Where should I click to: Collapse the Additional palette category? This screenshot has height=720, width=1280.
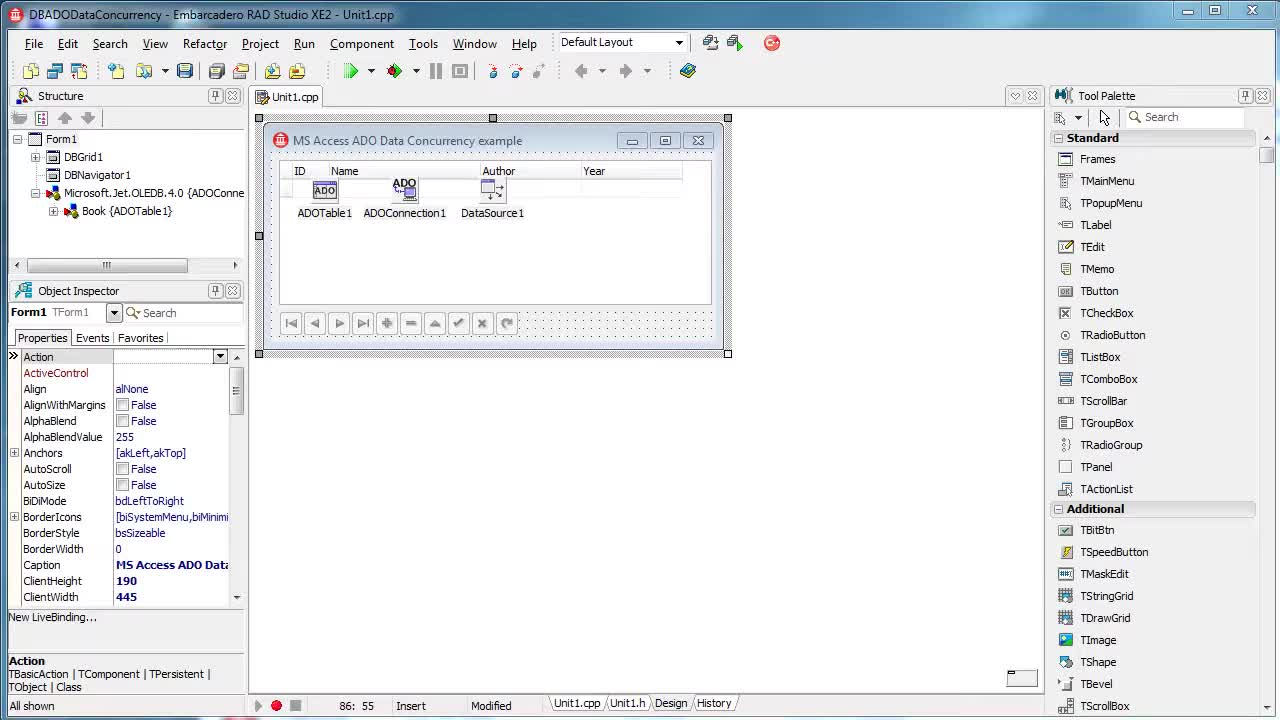[1058, 509]
